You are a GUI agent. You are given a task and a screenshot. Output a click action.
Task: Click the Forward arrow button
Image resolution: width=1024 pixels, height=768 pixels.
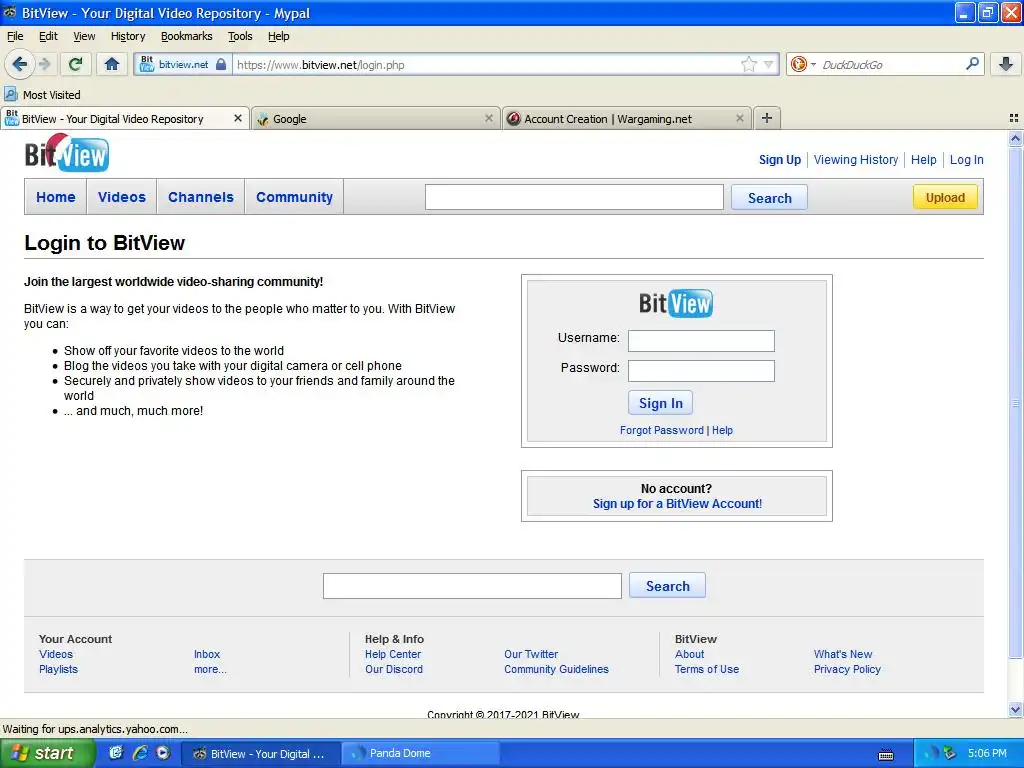click(44, 64)
